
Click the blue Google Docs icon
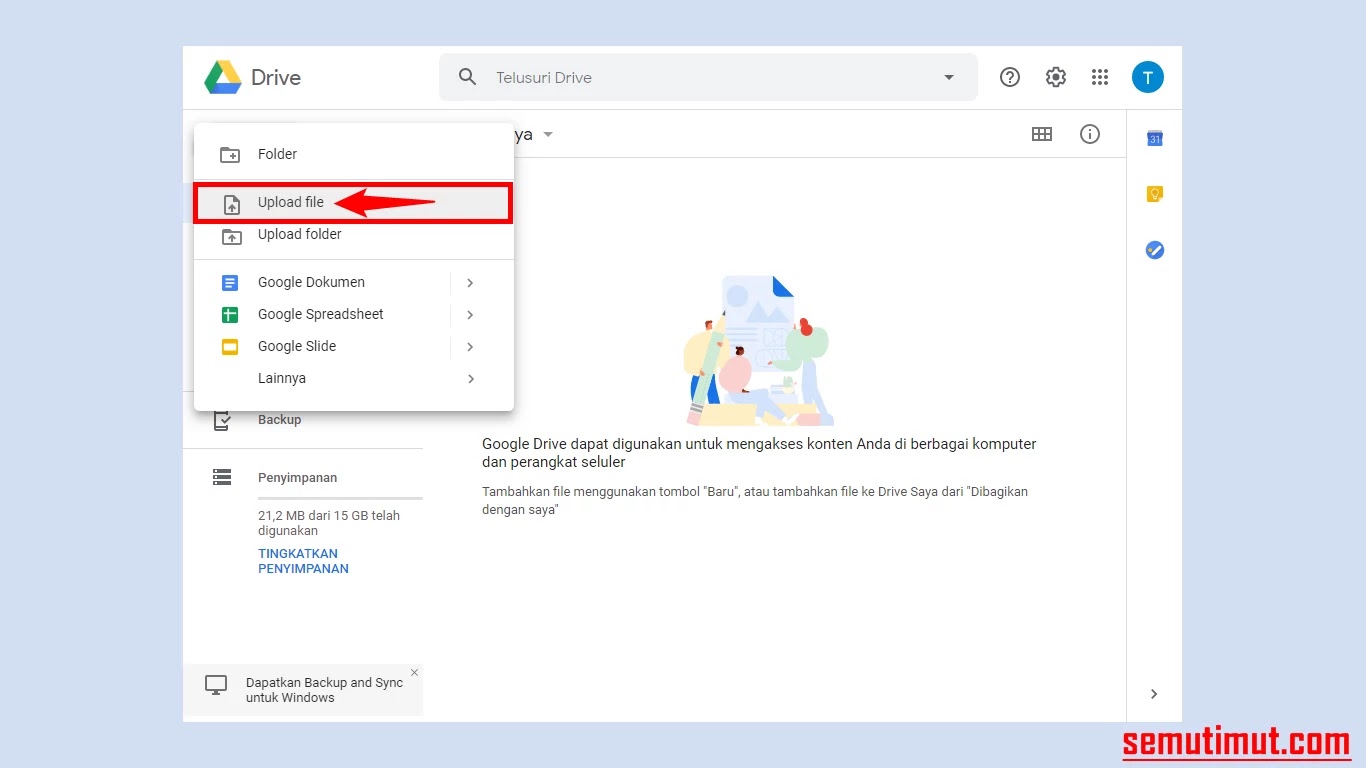230,283
